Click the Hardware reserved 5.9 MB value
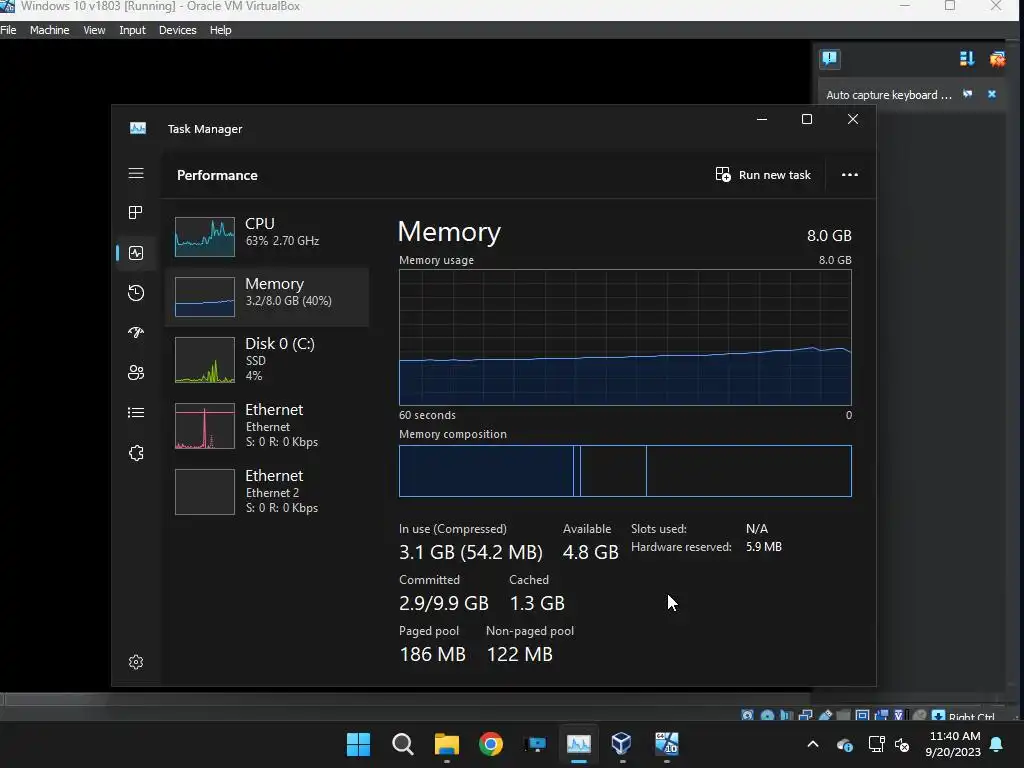Viewport: 1024px width, 768px height. pos(763,547)
